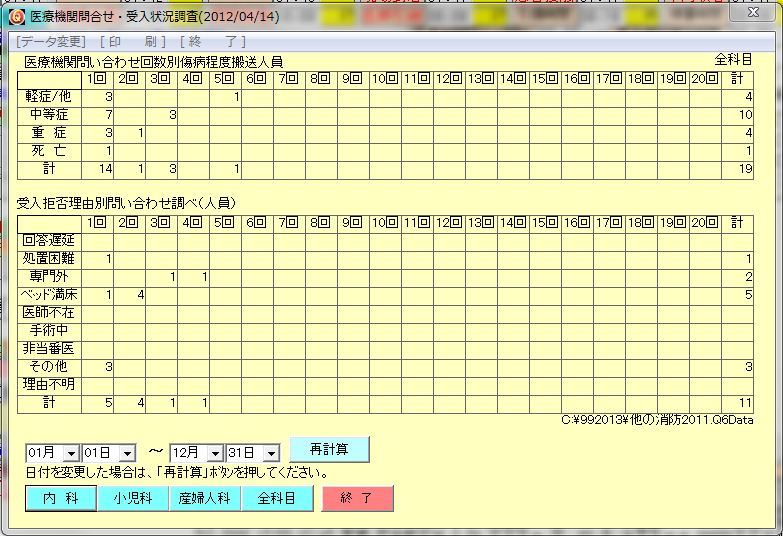Select the 軽症/他 row header in the top table

tap(49, 97)
